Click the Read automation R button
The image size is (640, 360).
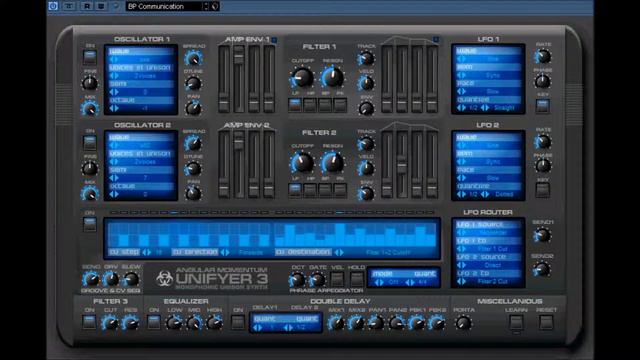[x=87, y=6]
